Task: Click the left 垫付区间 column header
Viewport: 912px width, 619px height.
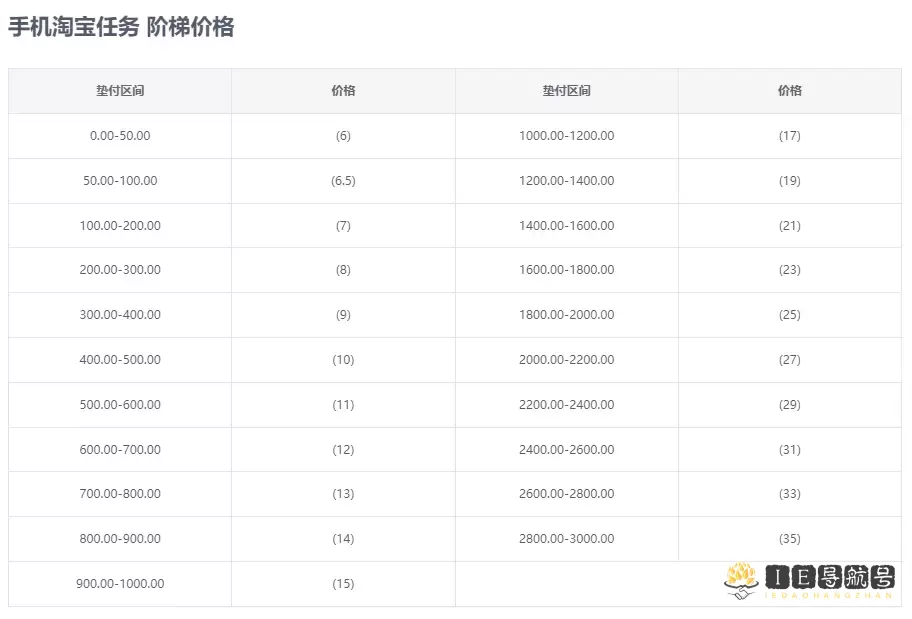Action: [x=120, y=91]
